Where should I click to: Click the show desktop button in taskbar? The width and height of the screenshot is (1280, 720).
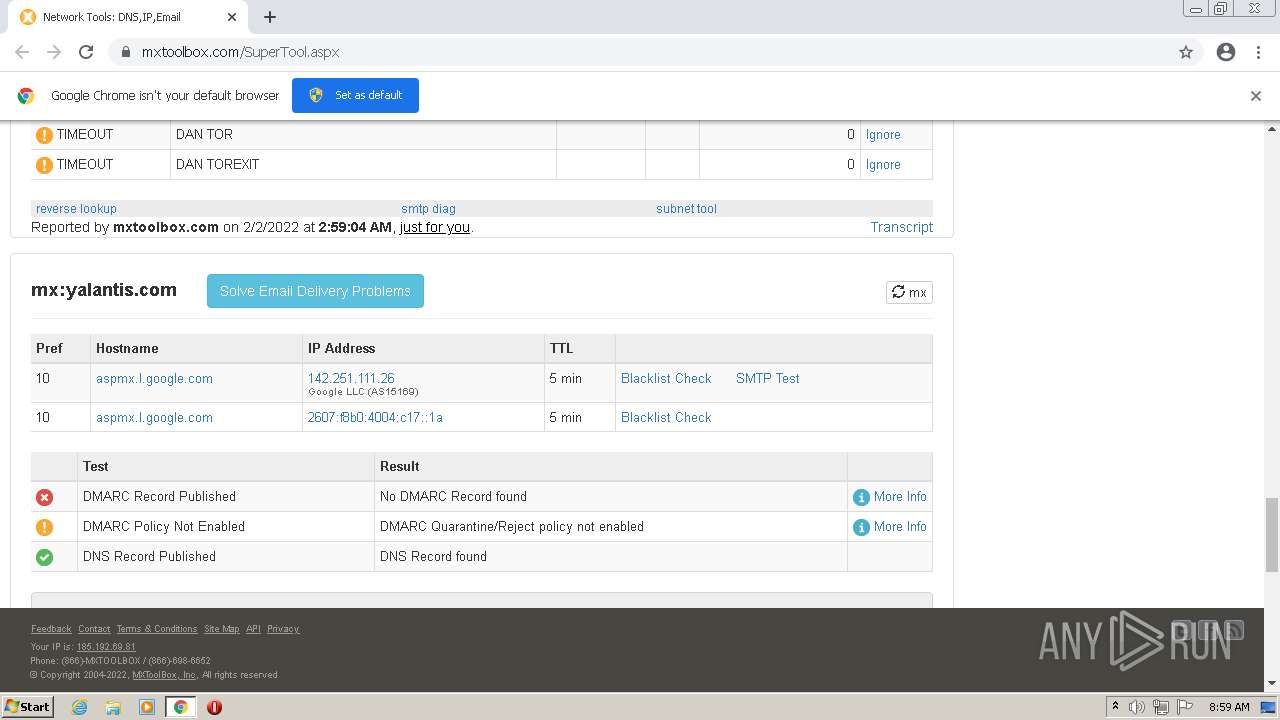1268,707
